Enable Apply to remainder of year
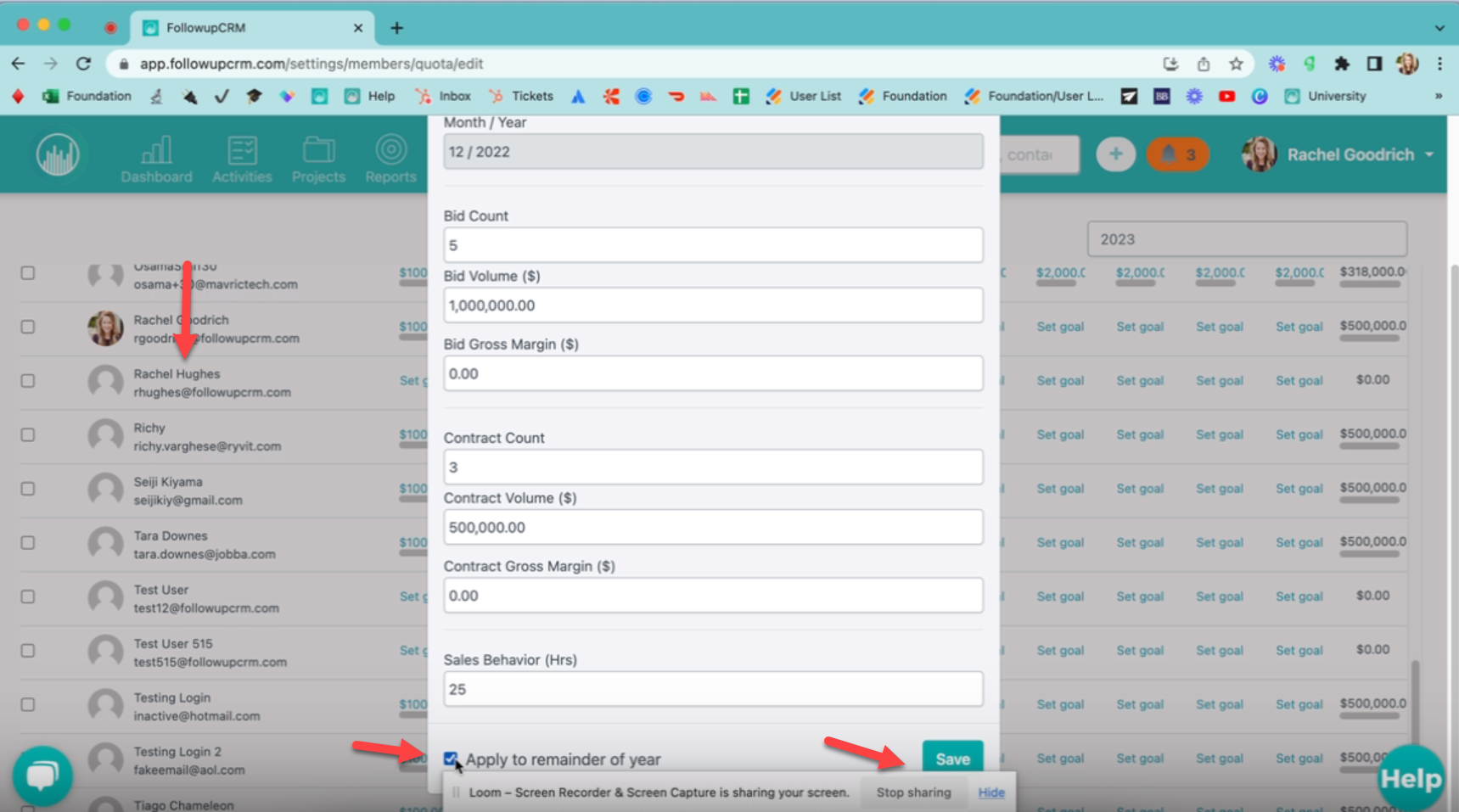This screenshot has height=812, width=1459. 451,759
